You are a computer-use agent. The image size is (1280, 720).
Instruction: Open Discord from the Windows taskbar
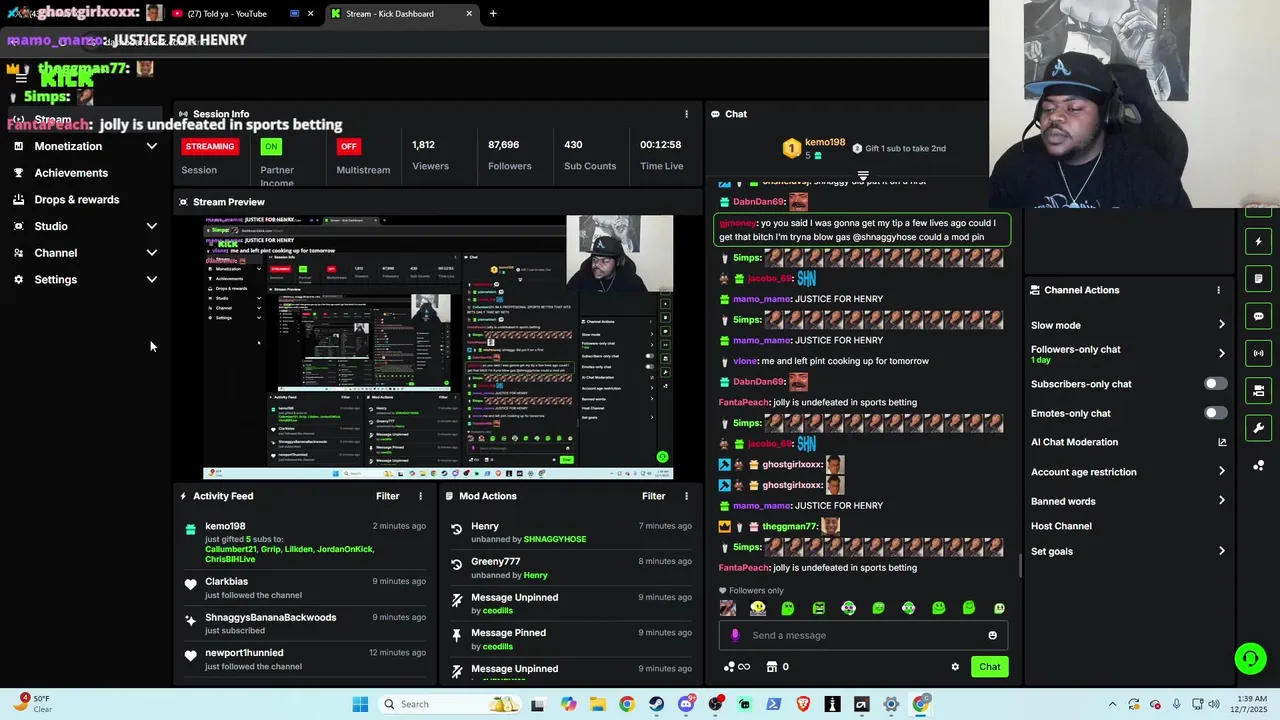click(686, 704)
